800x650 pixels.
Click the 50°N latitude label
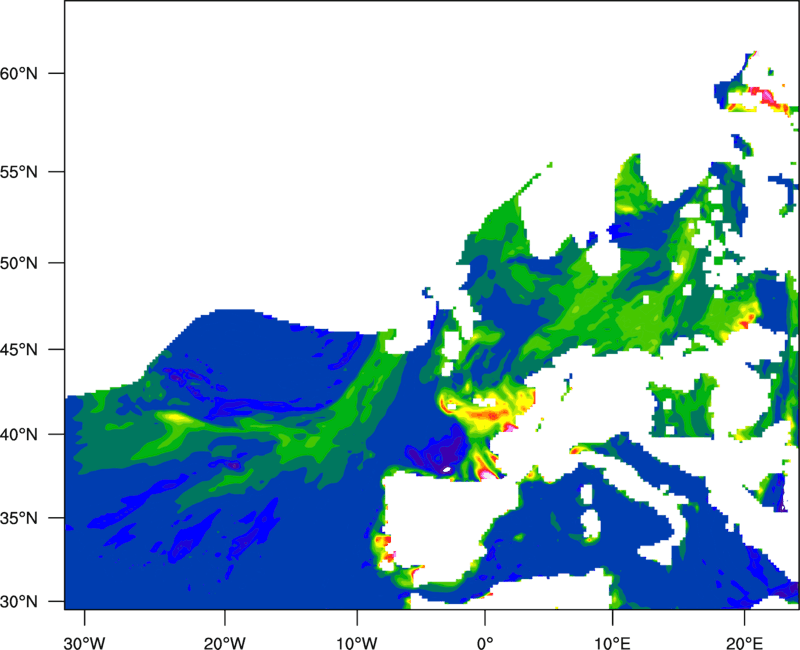[x=18, y=263]
